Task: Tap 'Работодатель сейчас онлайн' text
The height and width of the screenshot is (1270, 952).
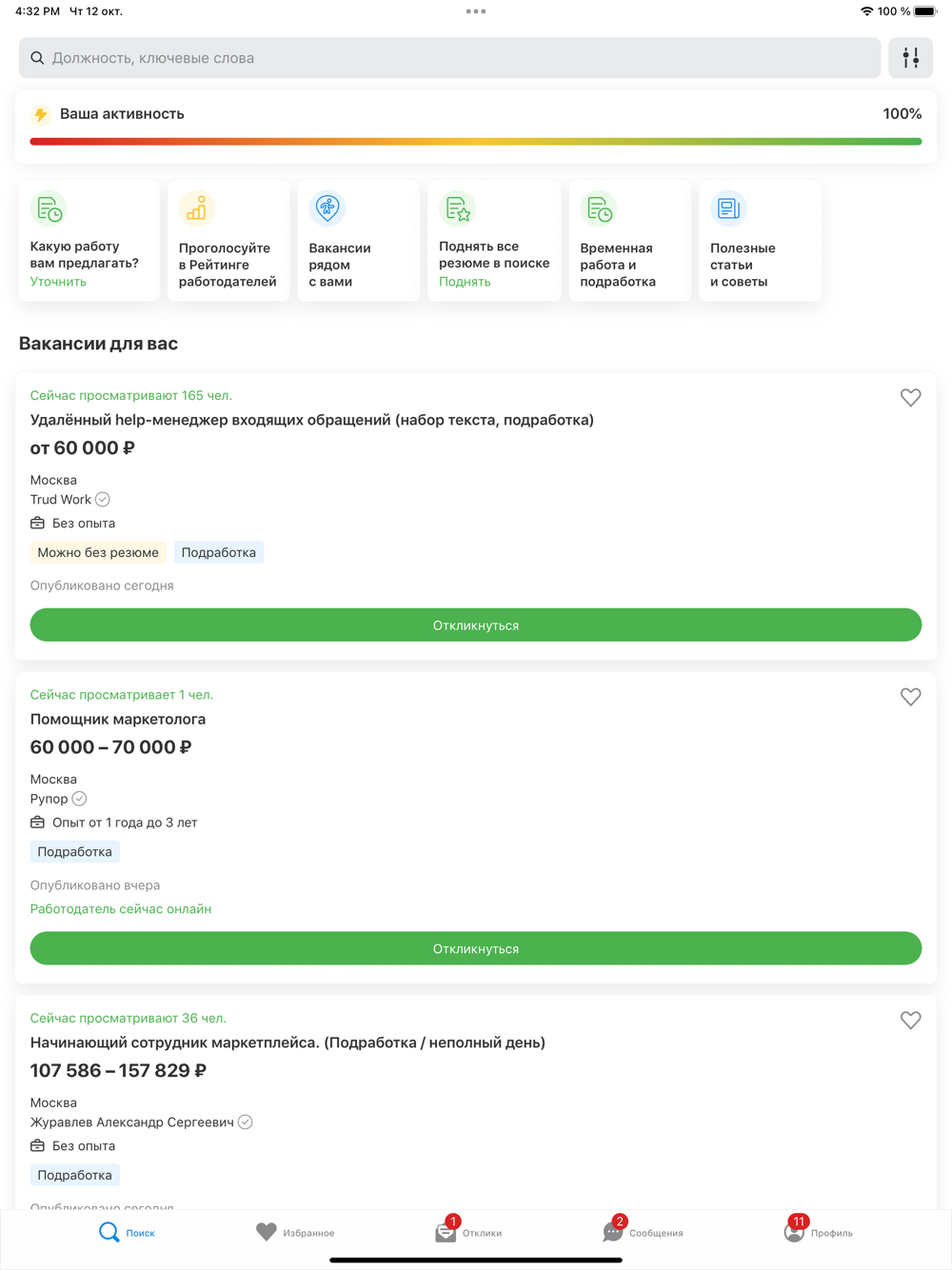Action: coord(121,909)
